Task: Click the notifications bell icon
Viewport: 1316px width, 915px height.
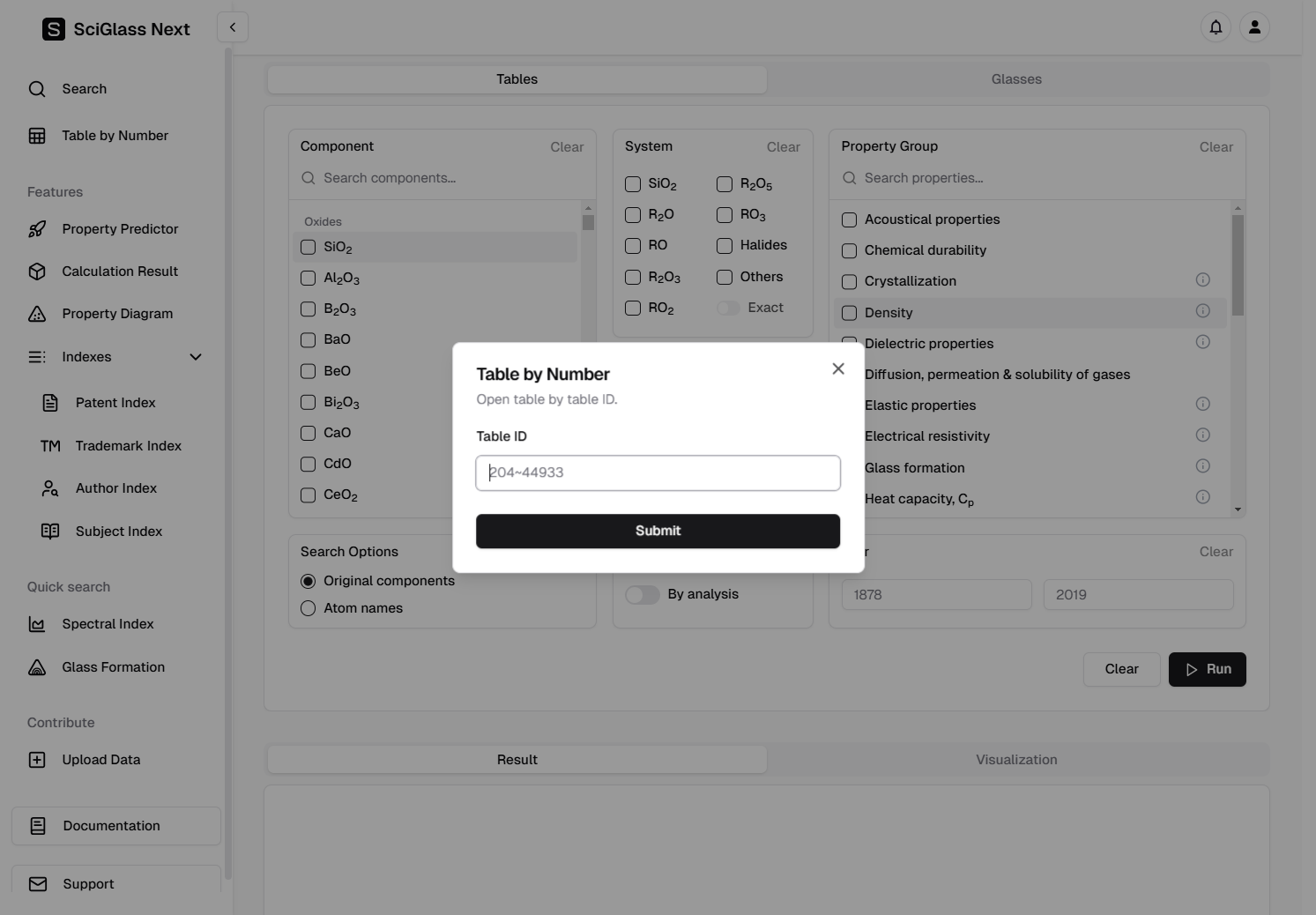Action: tap(1216, 27)
